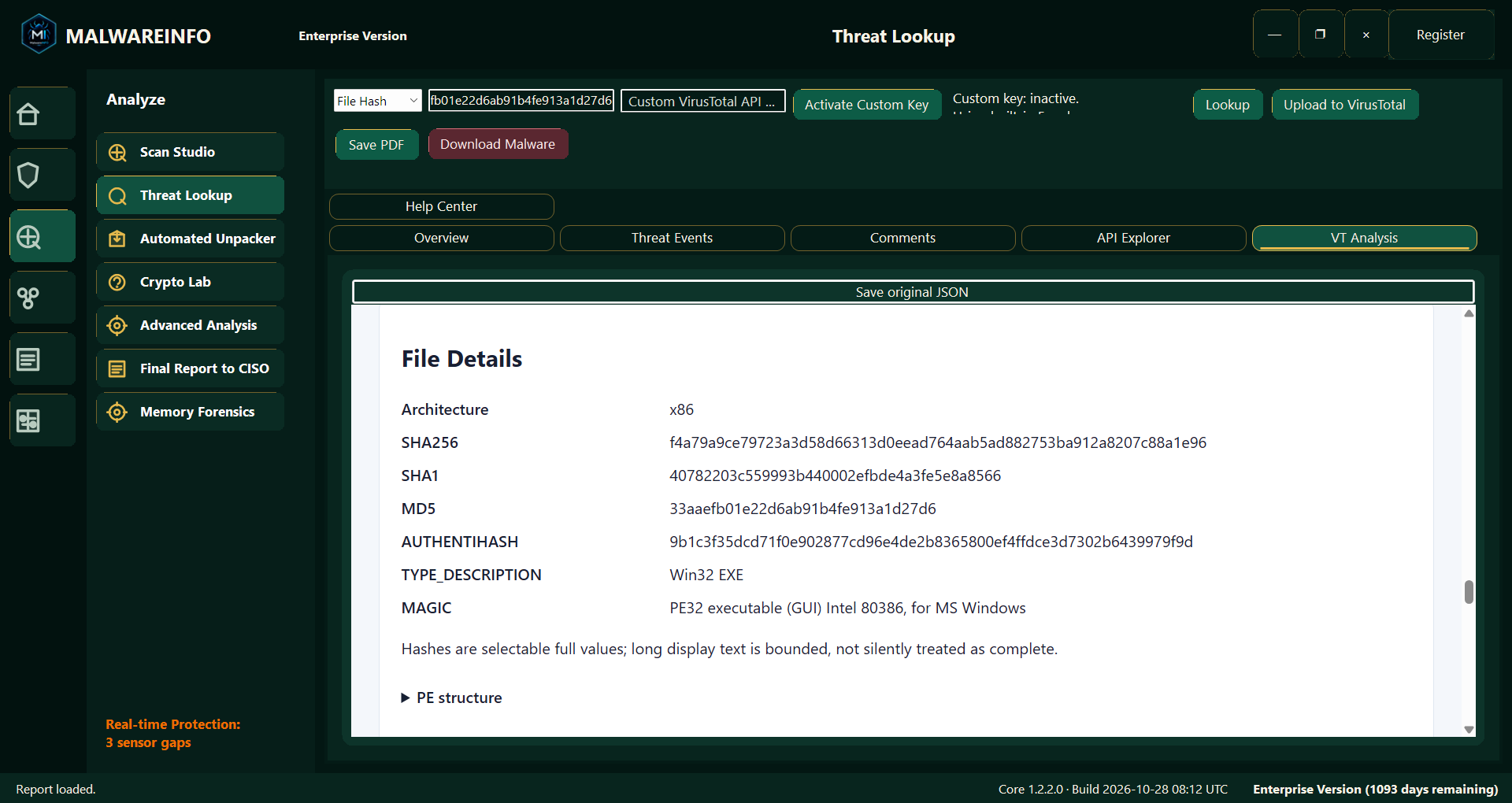Open the Comments tab
Screen dimensions: 1512x803
(902, 238)
